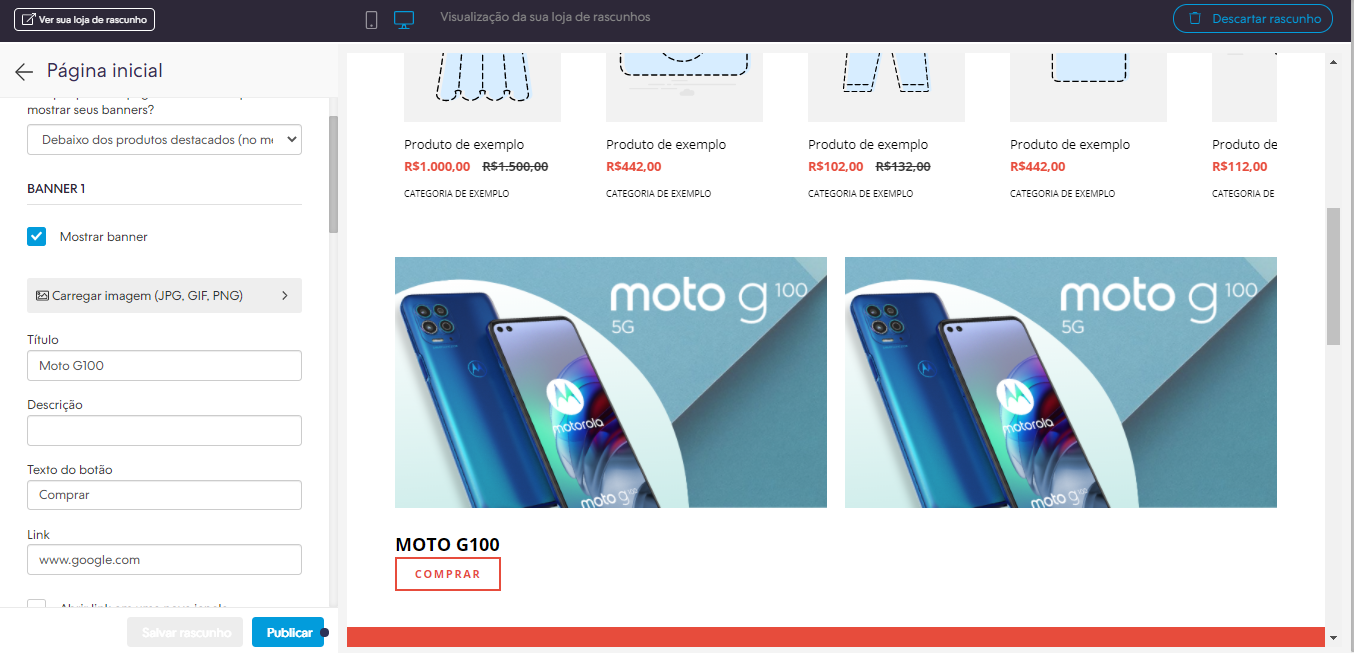The height and width of the screenshot is (653, 1354).
Task: Expand Carregar imagem chevron arrow
Action: 285,296
